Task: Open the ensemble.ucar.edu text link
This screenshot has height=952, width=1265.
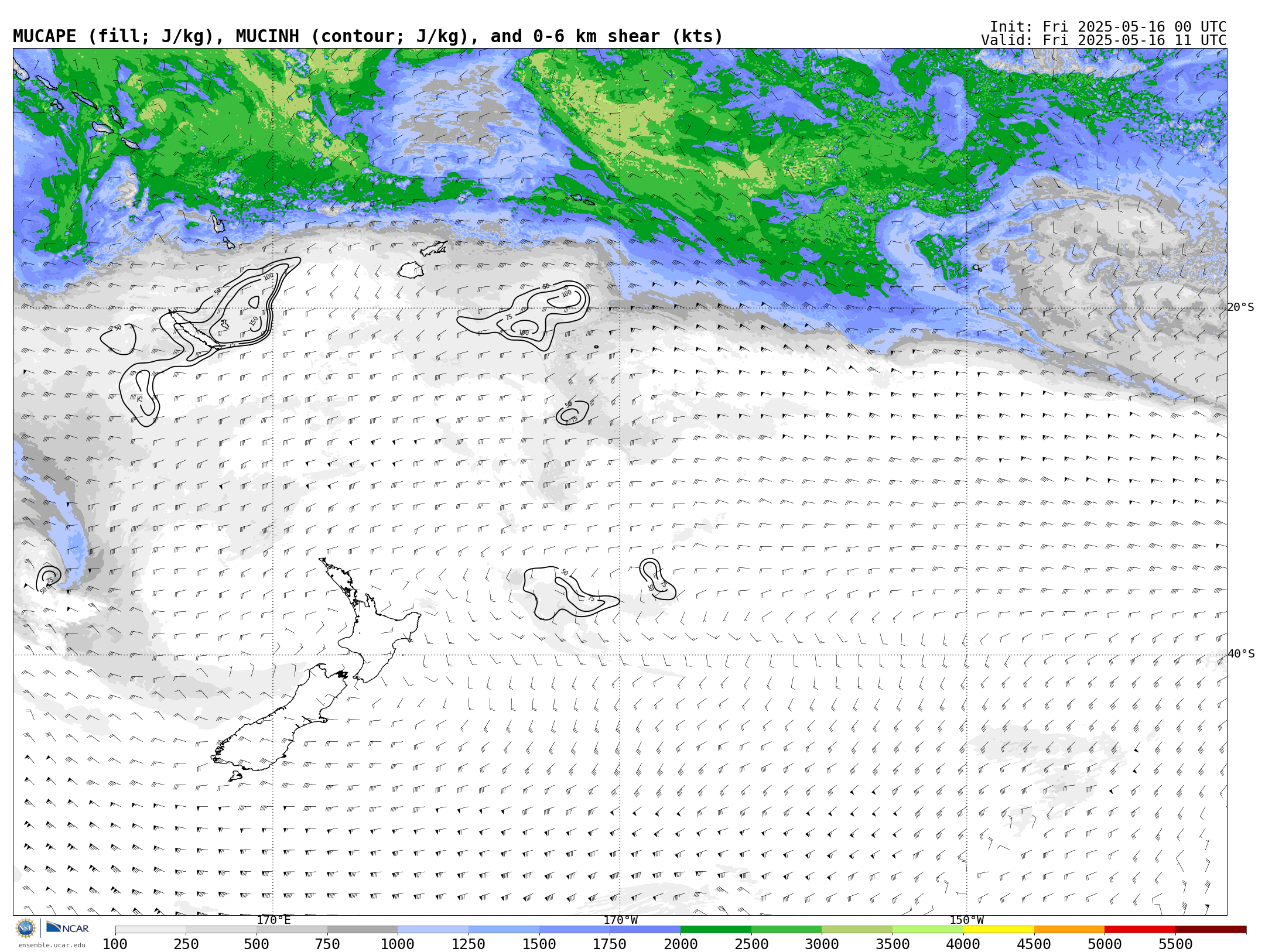Action: [52, 945]
